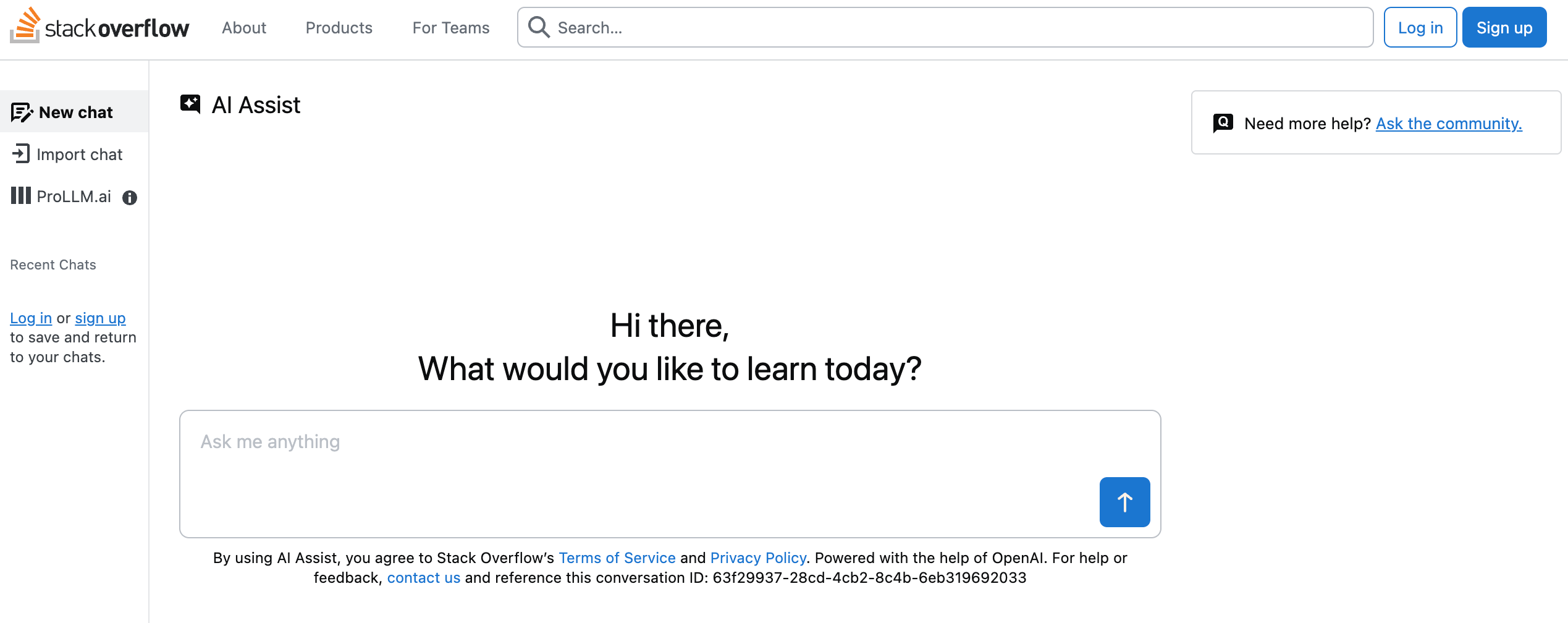Click the ProLLM.ai bars icon
The height and width of the screenshot is (623, 1568).
coord(21,196)
